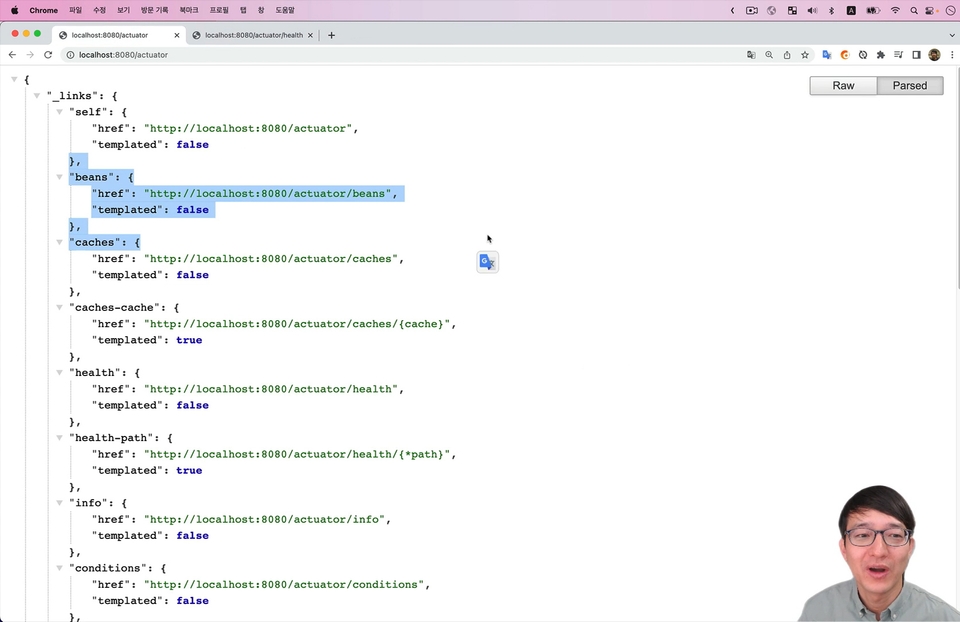The width and height of the screenshot is (960, 622).
Task: Collapse the "self" node
Action: (59, 111)
